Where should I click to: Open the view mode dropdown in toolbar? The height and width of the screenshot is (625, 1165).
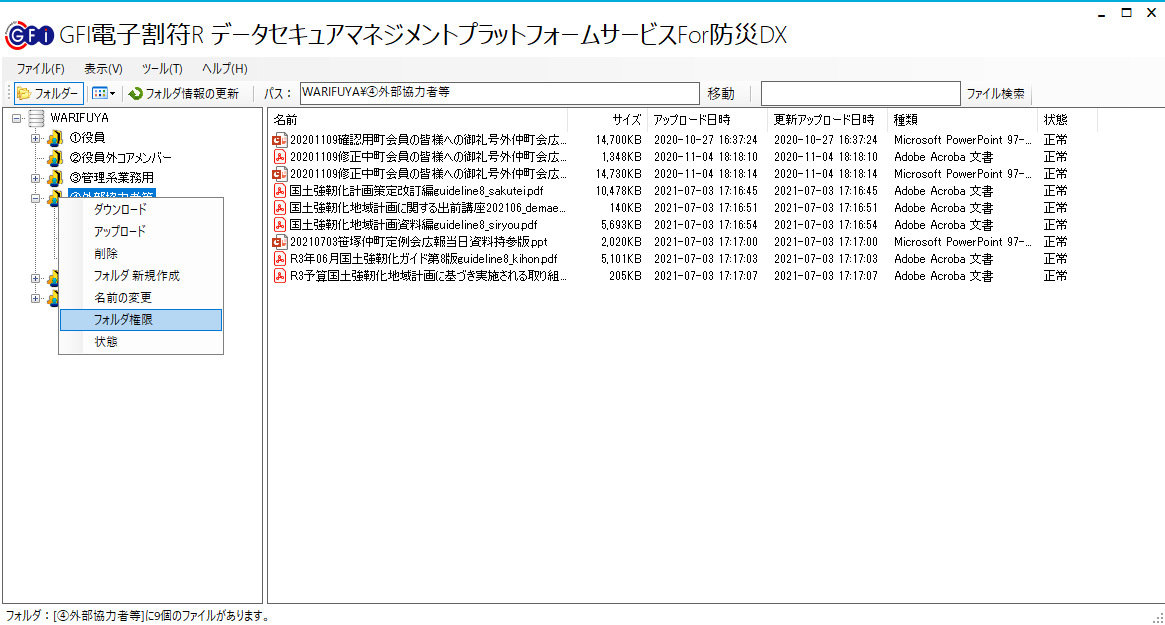point(103,93)
